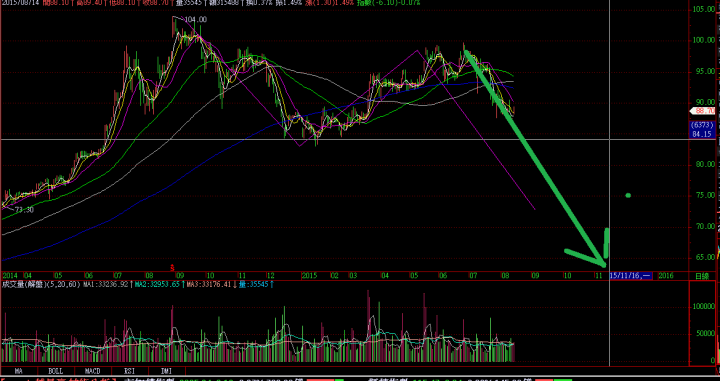Image resolution: width=720 pixels, height=381 pixels.
Task: Click the 88.70 current price tag
Action: 703,111
